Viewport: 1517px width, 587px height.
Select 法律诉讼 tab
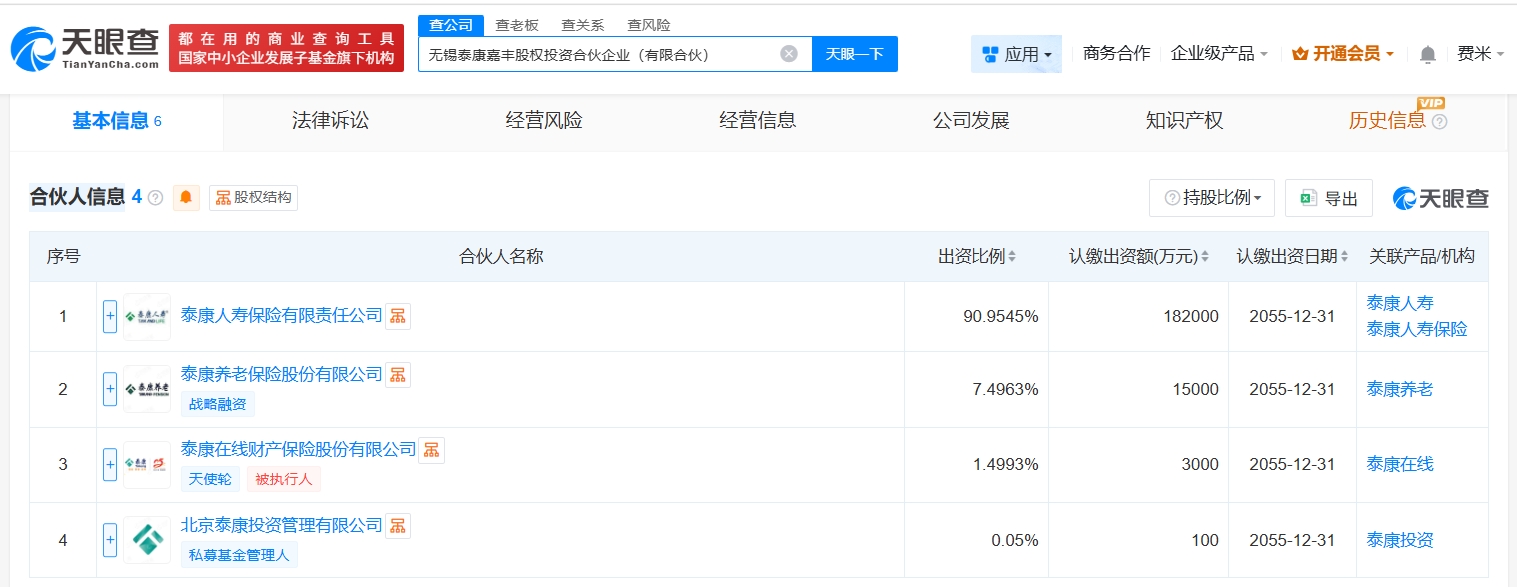pos(330,121)
